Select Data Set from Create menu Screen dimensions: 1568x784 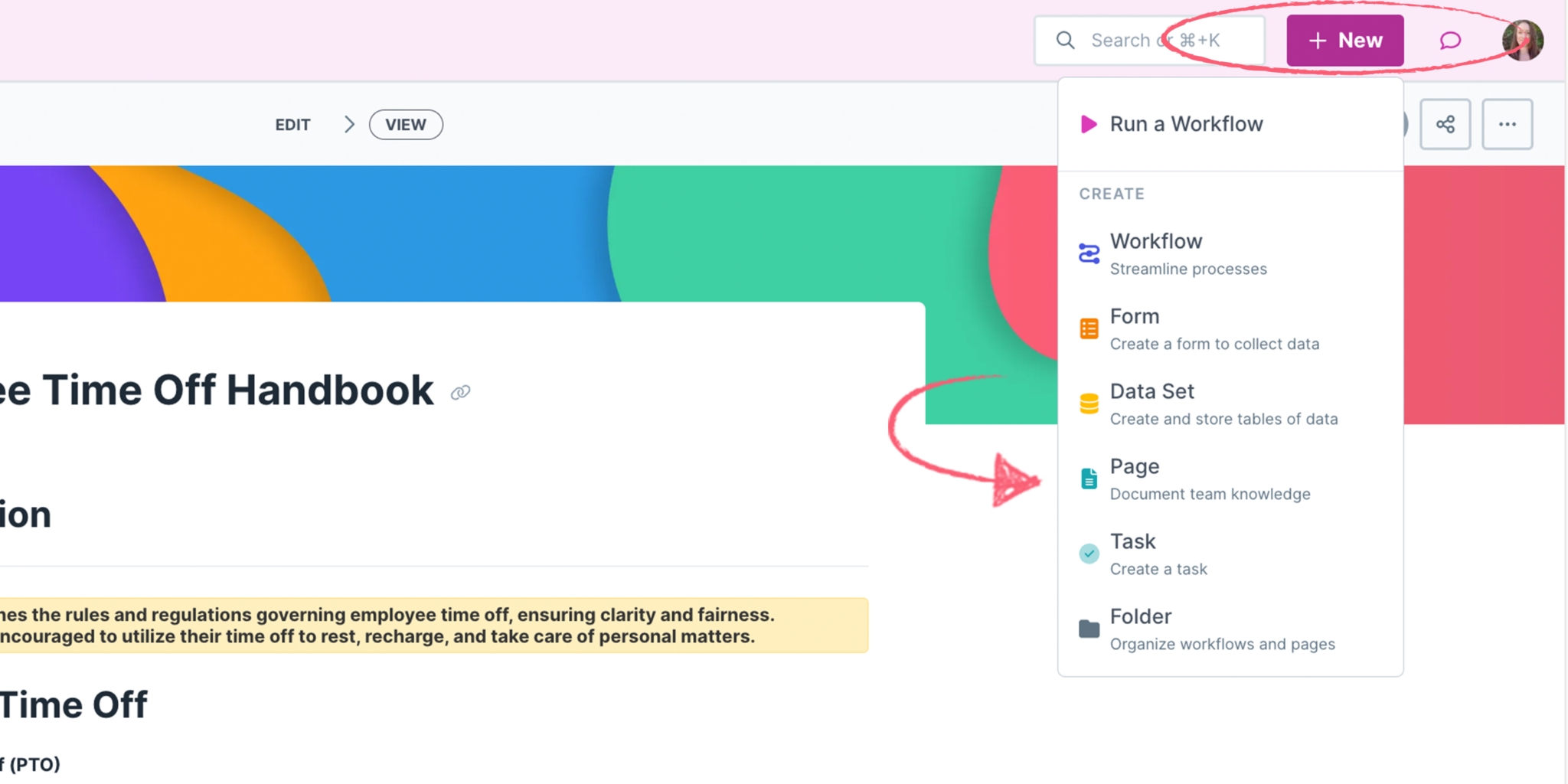click(x=1230, y=404)
